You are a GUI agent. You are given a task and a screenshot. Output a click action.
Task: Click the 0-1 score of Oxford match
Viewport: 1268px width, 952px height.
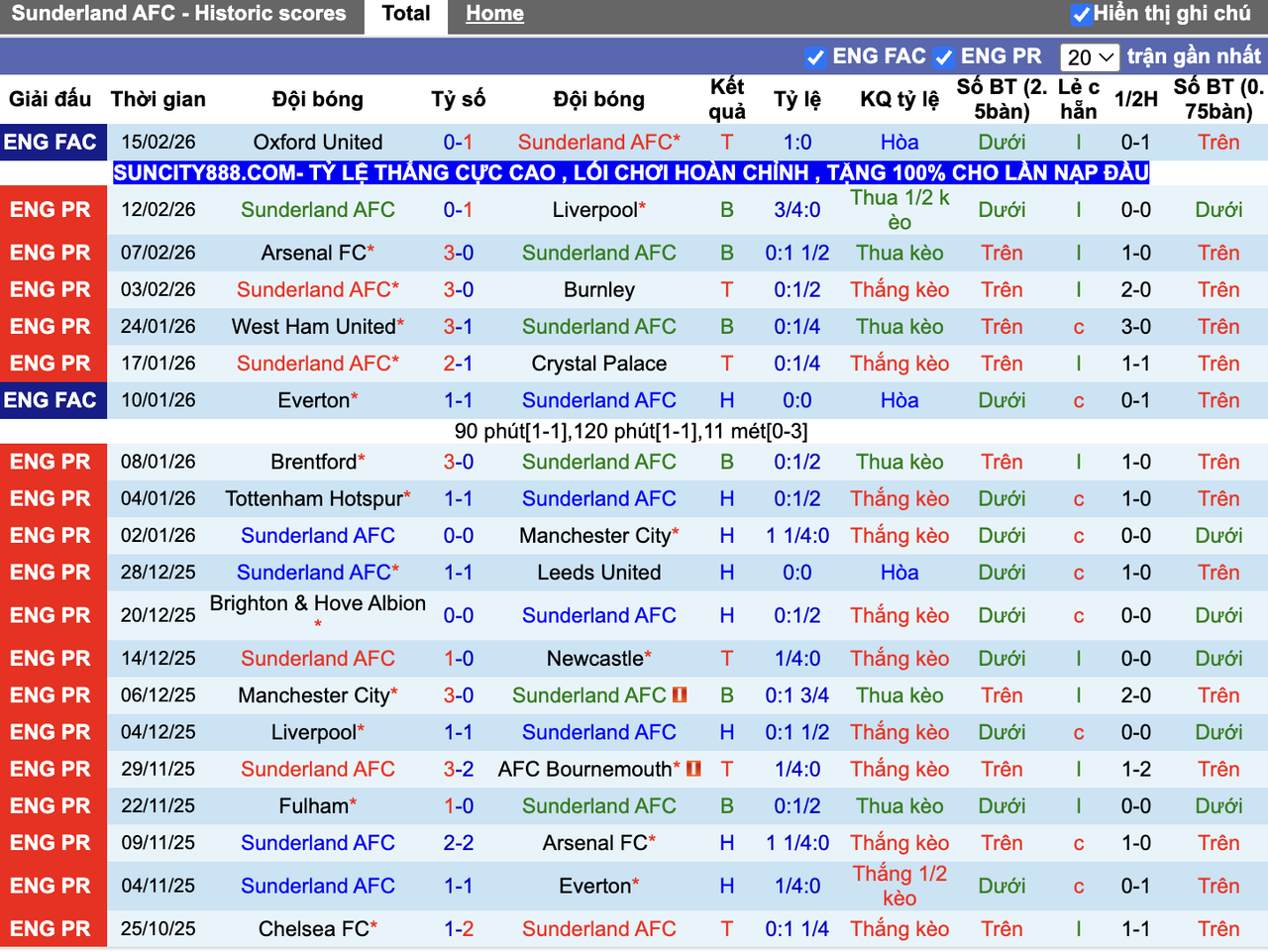coord(458,142)
